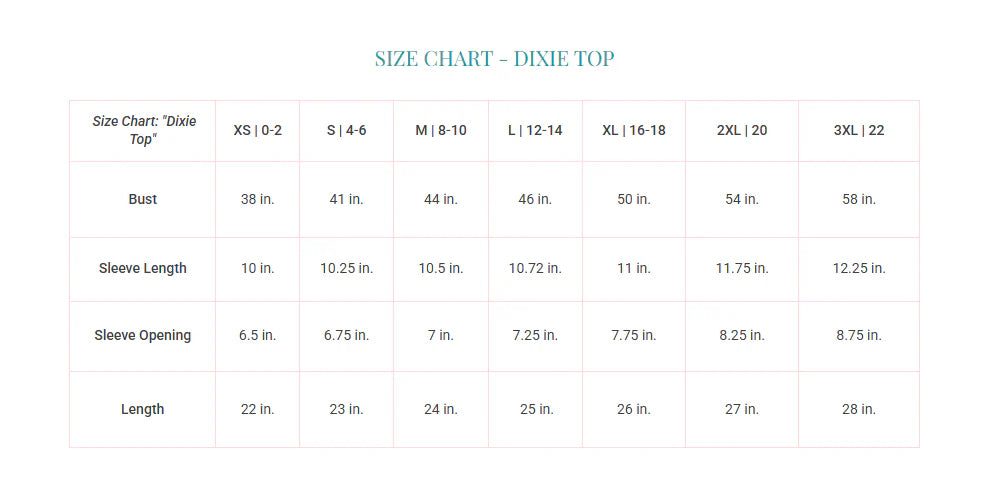This screenshot has height=496, width=1003.
Task: Click the XL | 16-18 column header
Action: click(x=634, y=130)
